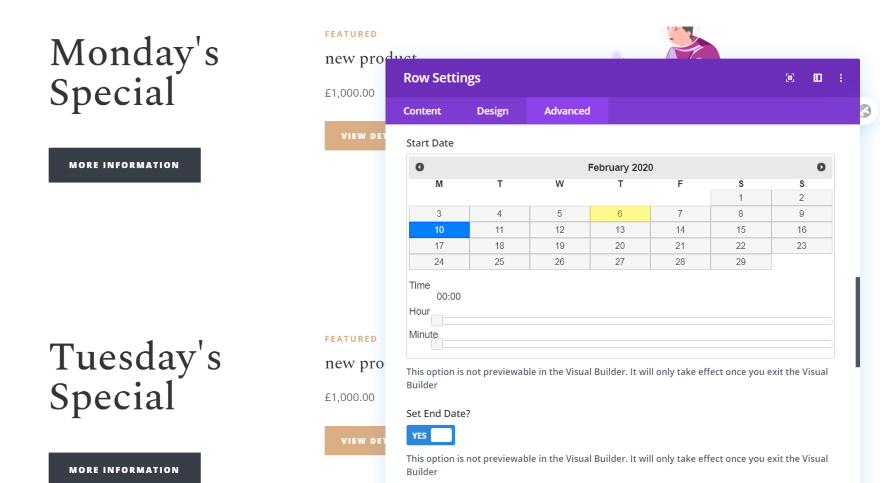This screenshot has width=880, height=483.
Task: Click the round icon at panel's right edge
Action: [x=865, y=111]
